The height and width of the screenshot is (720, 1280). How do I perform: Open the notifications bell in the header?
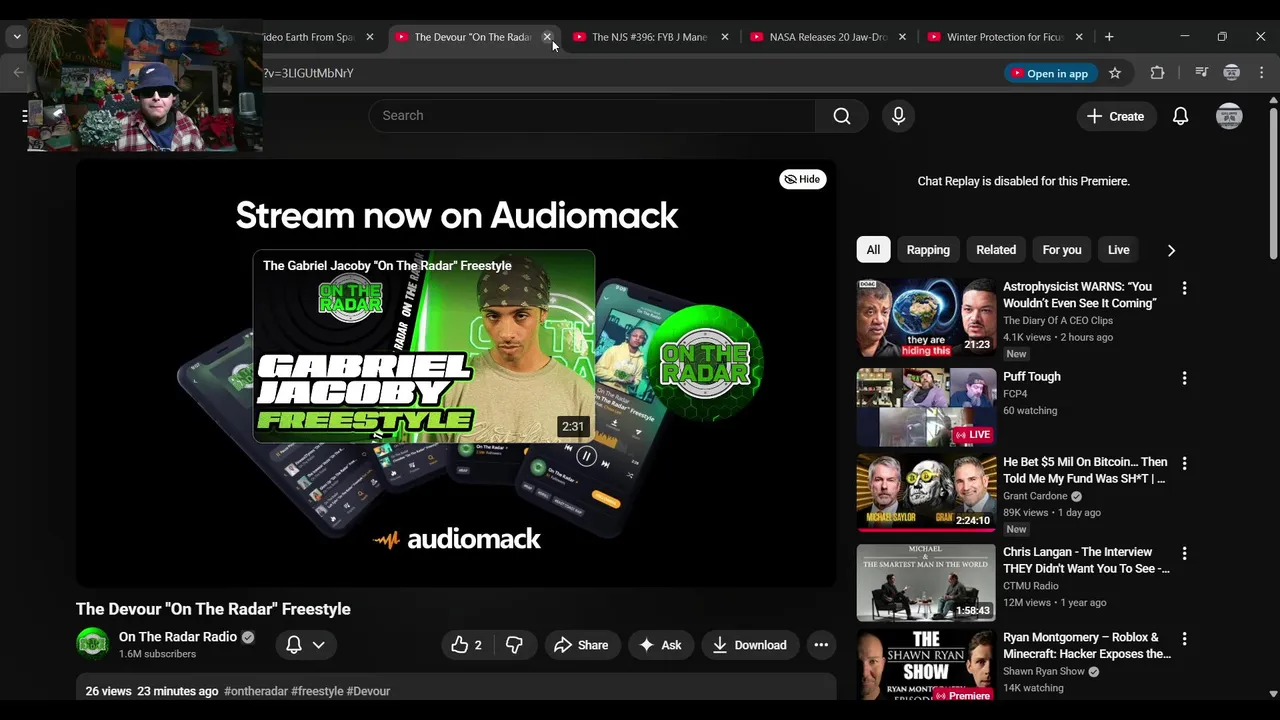(x=1181, y=116)
